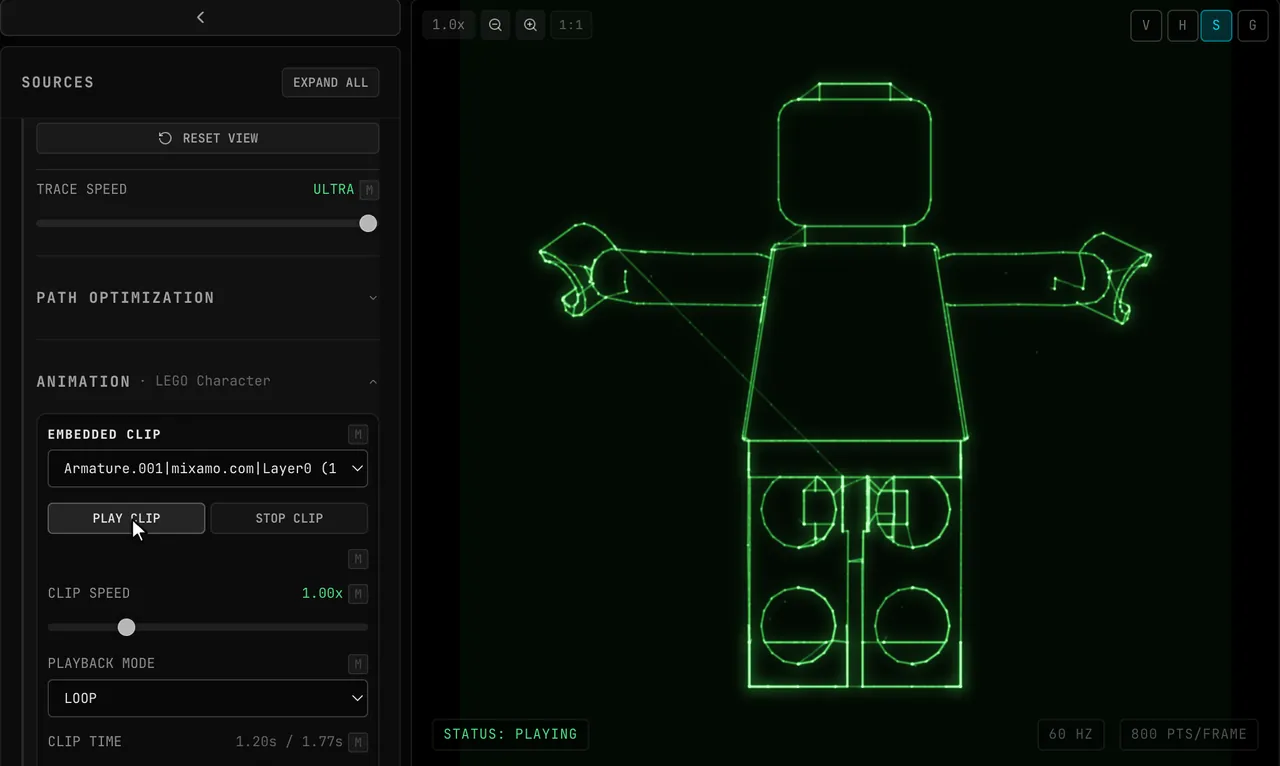Click the 800 PTS/FRAME indicator
The height and width of the screenshot is (766, 1280).
coord(1189,734)
